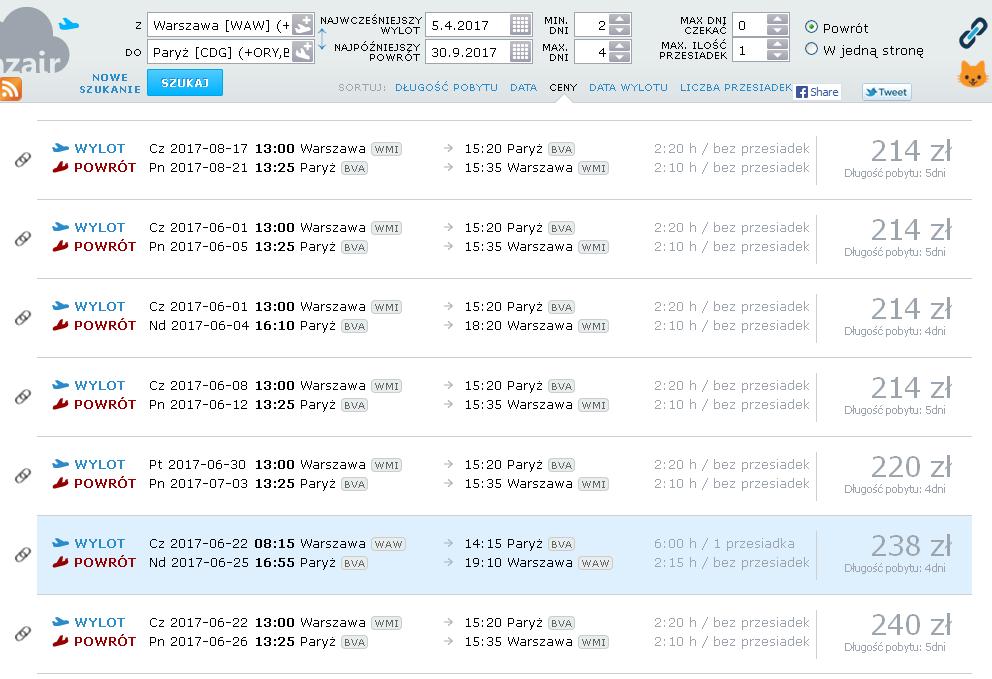Select WYLOT label in 2017-06-08 row
Viewport: 992px width, 679px height.
(x=99, y=385)
